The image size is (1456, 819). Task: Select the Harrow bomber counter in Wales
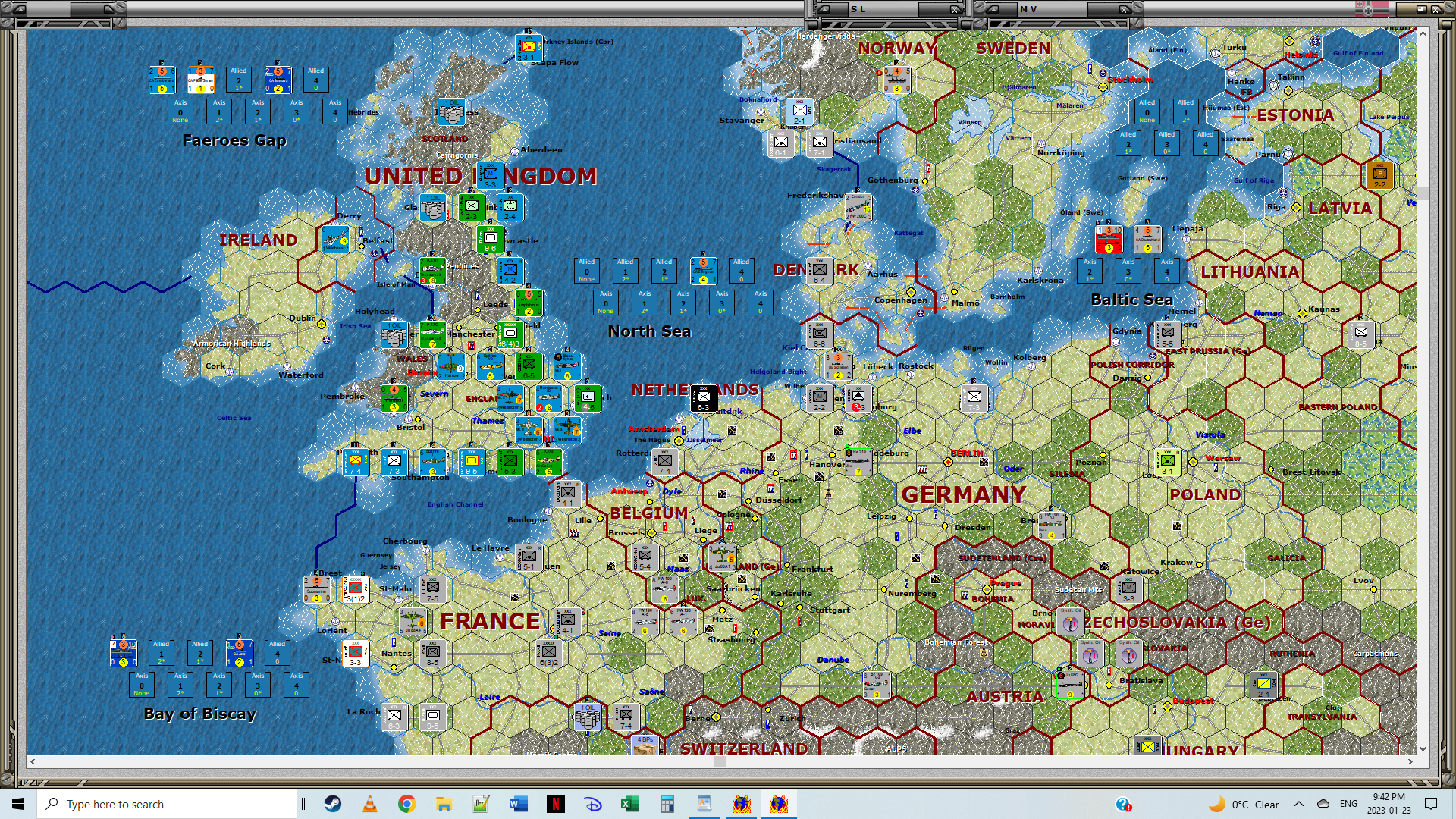coord(452,366)
